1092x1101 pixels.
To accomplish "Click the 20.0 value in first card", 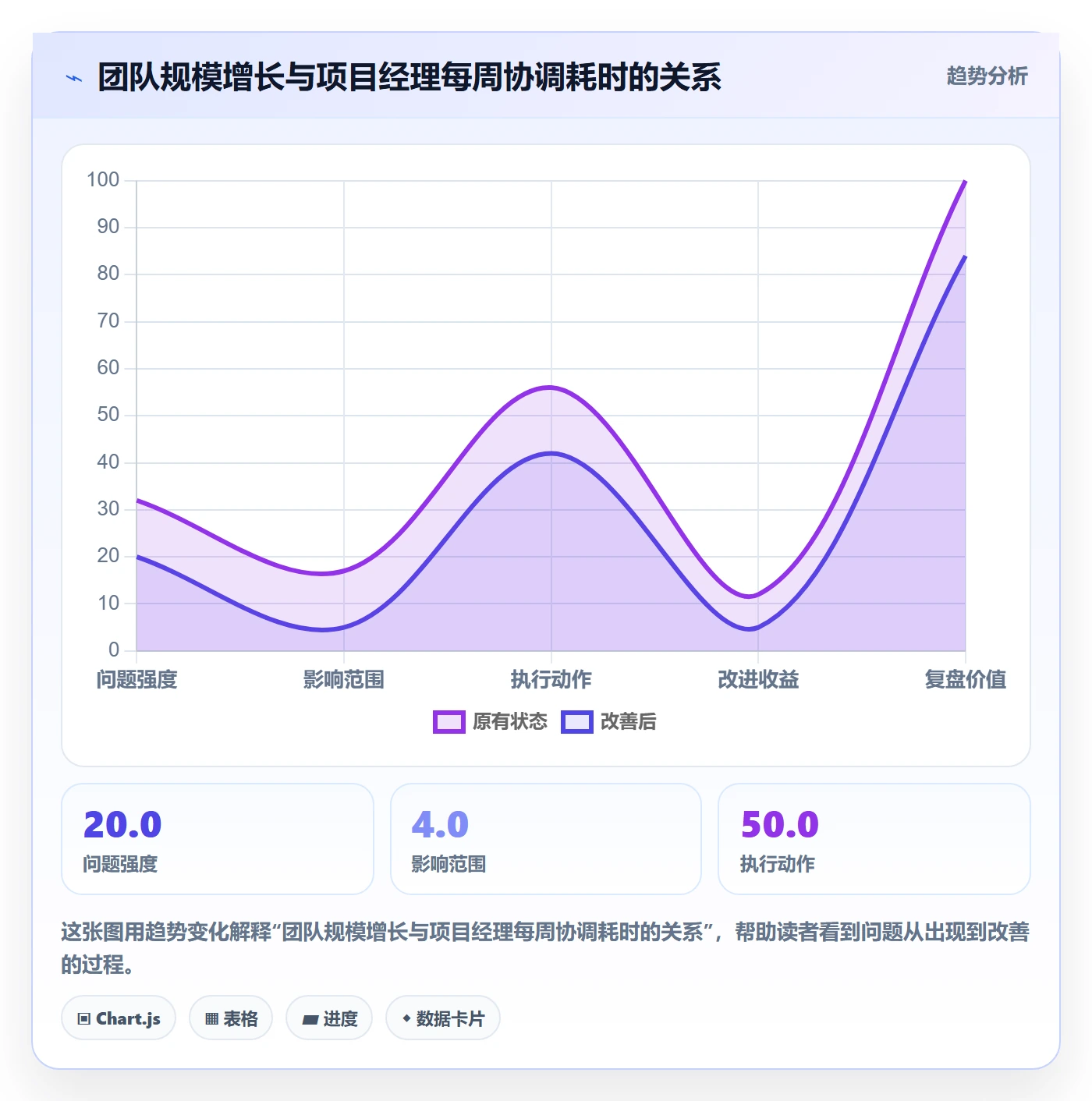I will click(122, 825).
